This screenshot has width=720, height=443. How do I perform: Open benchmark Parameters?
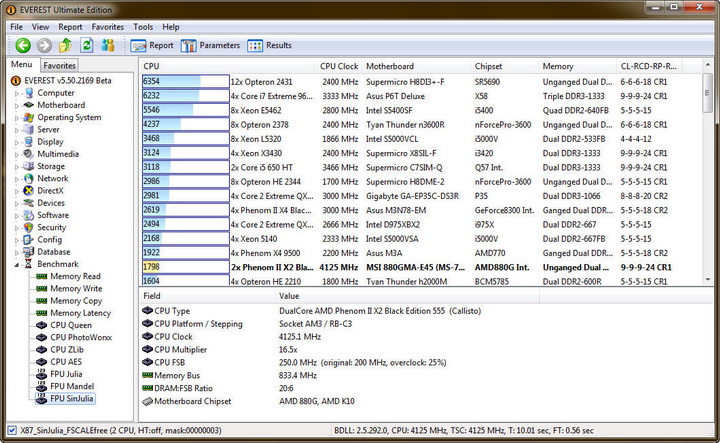pyautogui.click(x=210, y=45)
